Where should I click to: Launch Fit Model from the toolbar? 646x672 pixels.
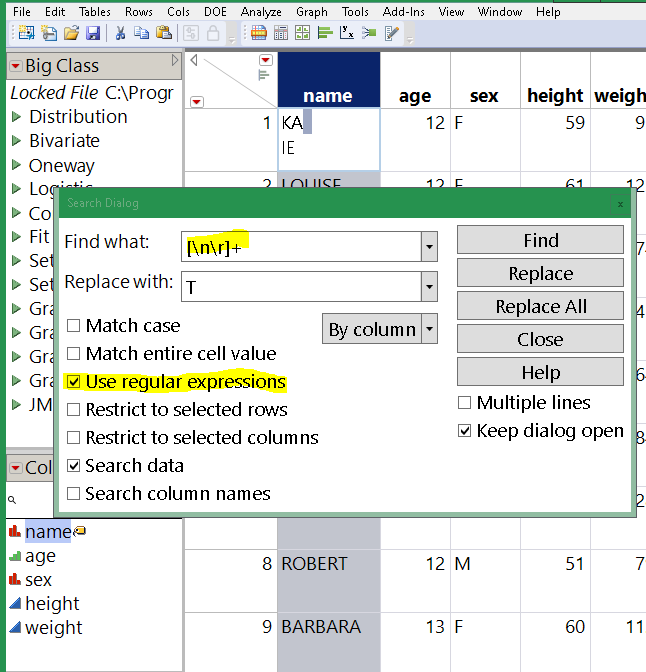tap(369, 33)
